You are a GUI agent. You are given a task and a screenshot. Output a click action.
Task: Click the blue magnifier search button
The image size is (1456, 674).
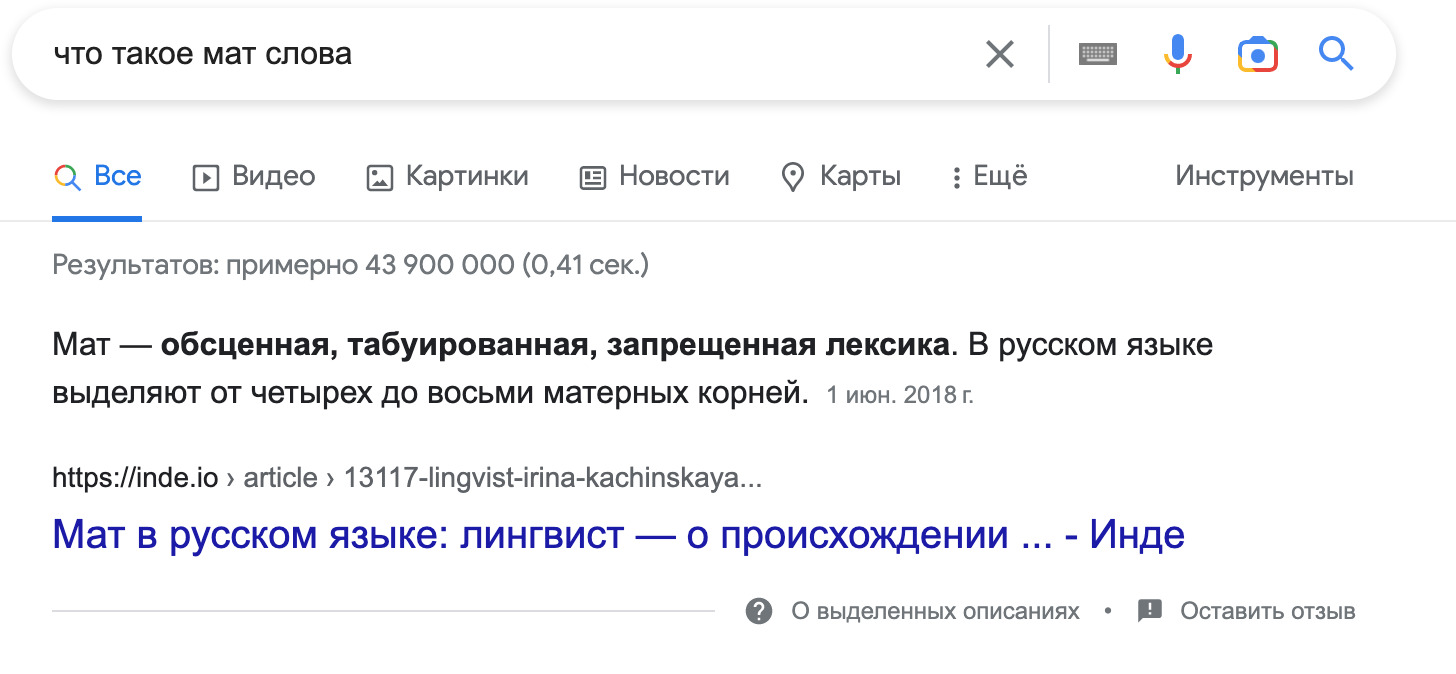pyautogui.click(x=1335, y=54)
